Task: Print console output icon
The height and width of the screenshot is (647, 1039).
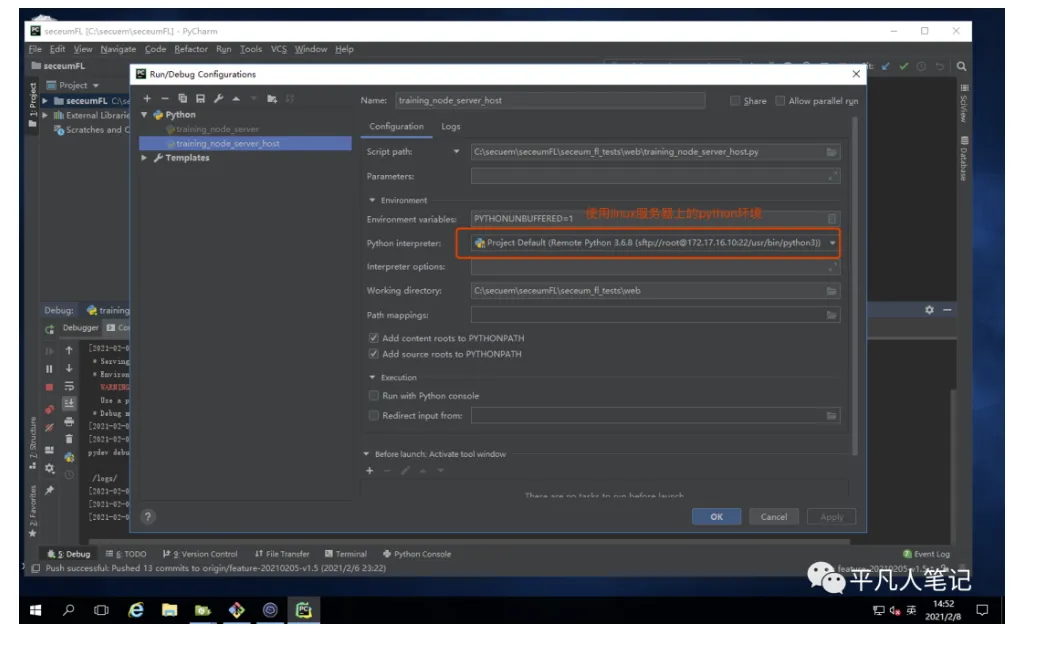Action: [69, 422]
